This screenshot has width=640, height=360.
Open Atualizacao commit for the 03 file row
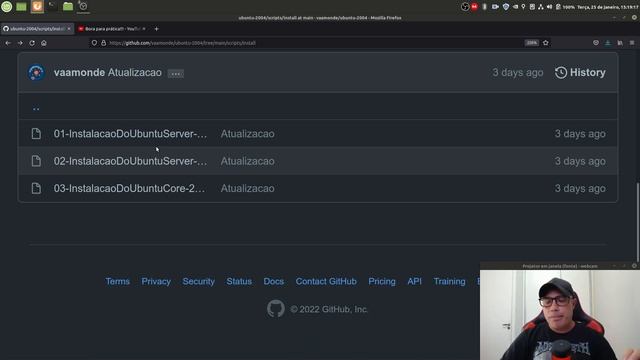tap(248, 189)
